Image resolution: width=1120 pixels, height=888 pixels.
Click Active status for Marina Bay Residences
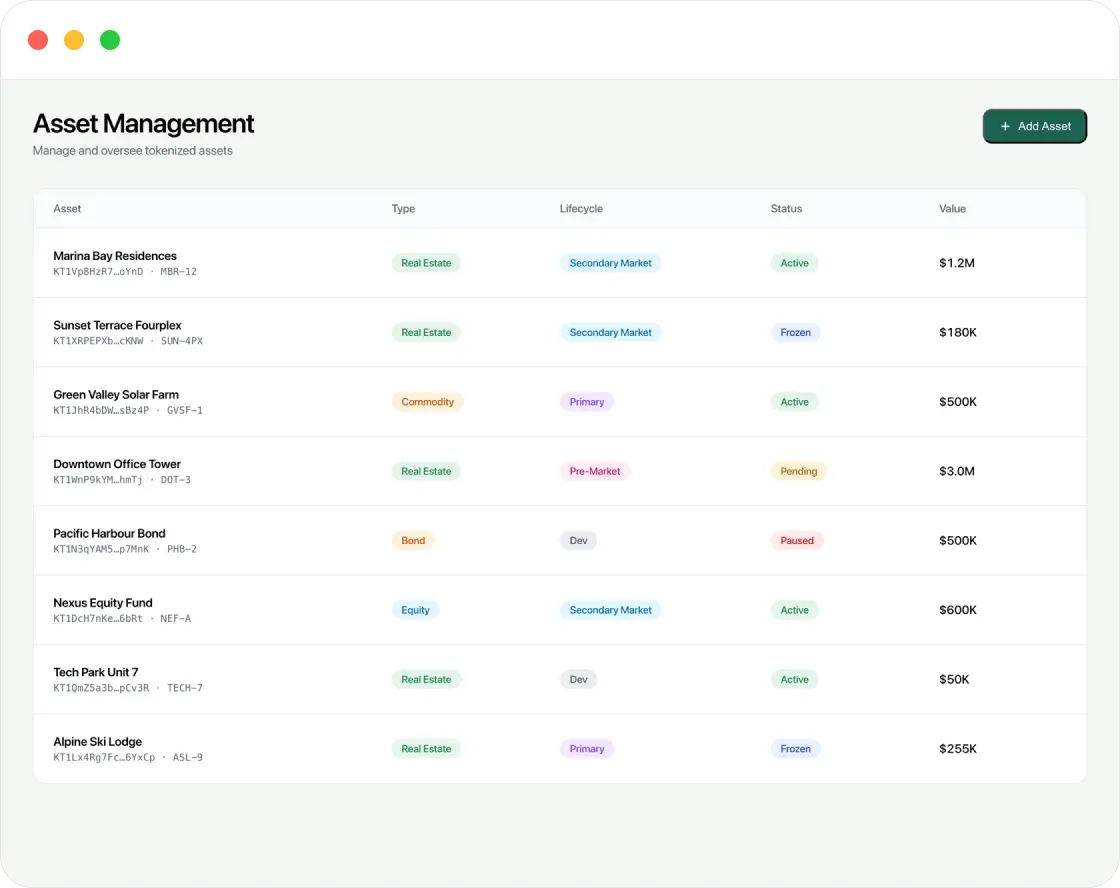coord(794,263)
